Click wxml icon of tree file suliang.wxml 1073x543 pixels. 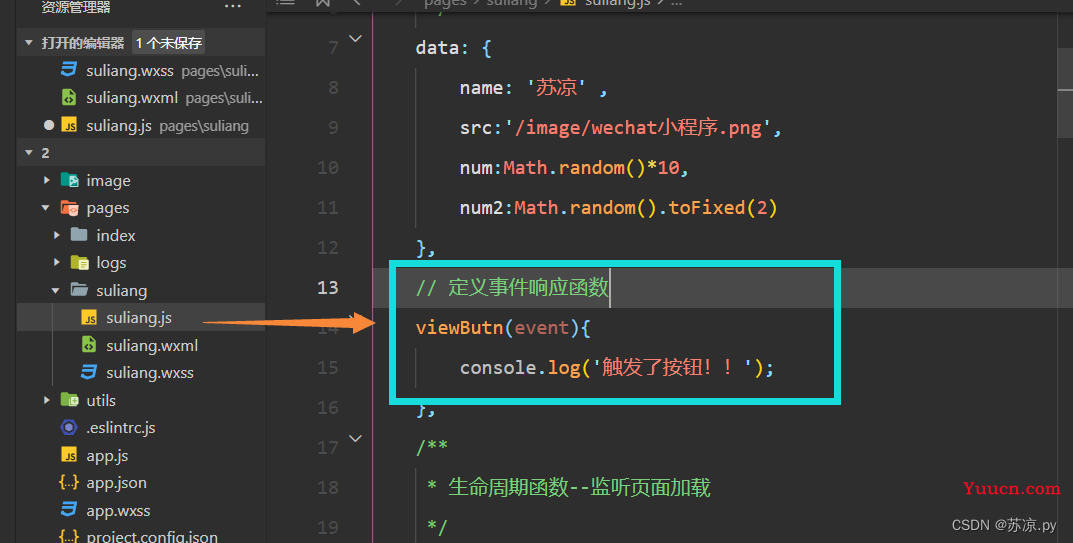click(x=89, y=344)
